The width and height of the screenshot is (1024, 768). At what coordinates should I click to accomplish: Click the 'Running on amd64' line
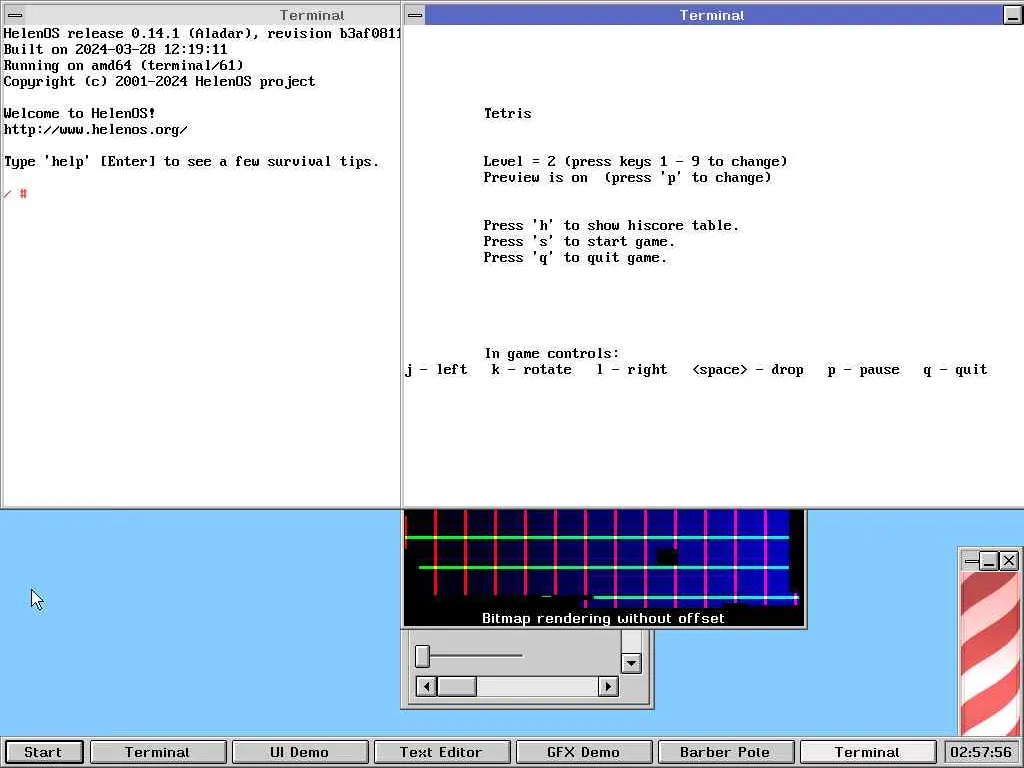coord(123,65)
